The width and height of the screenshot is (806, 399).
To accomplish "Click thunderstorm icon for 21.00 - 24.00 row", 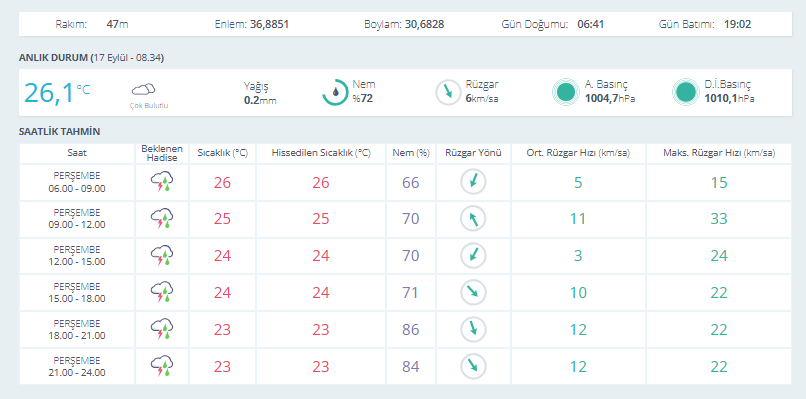I will 162,366.
